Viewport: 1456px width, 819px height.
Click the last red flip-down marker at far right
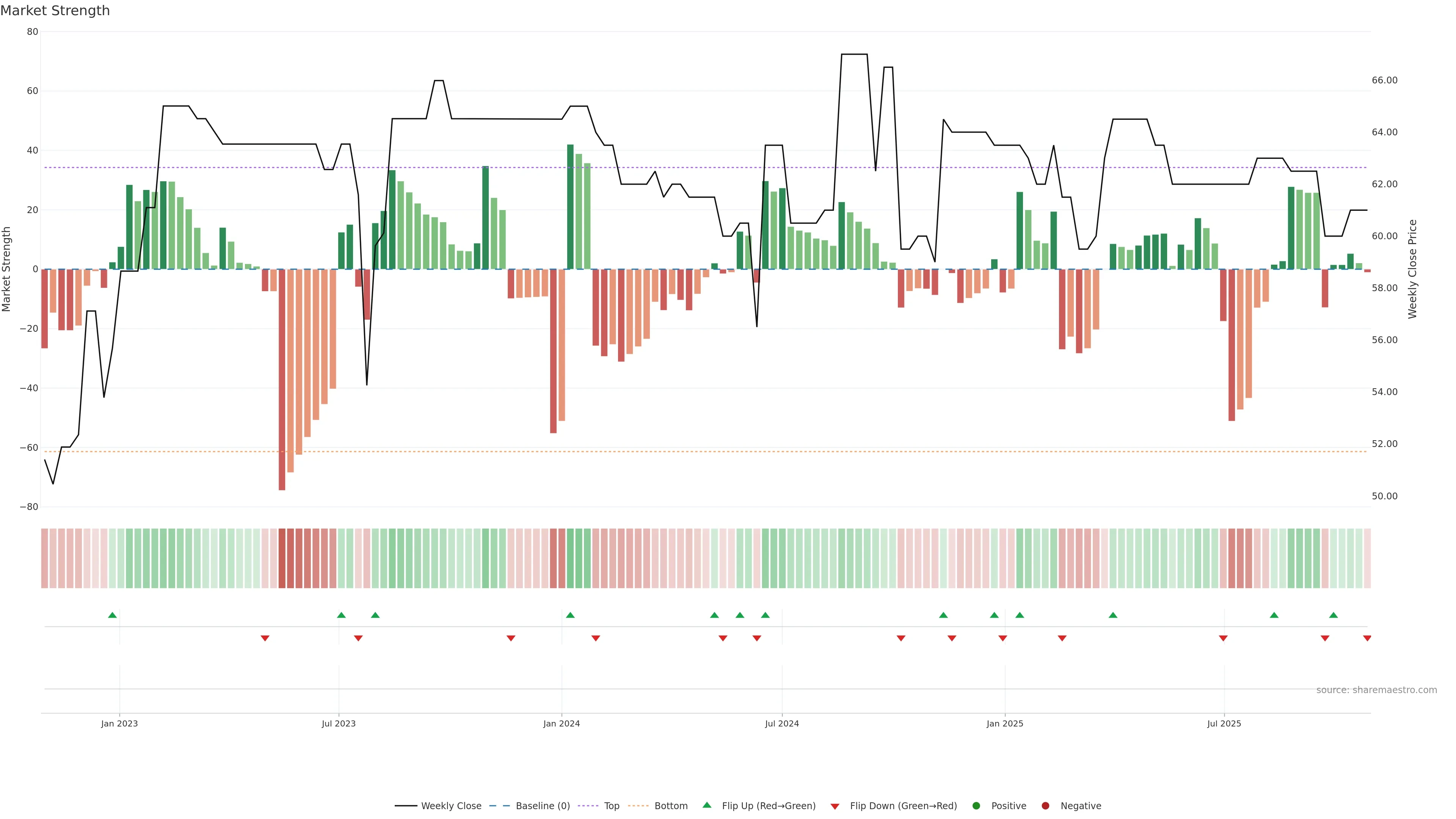(1367, 638)
